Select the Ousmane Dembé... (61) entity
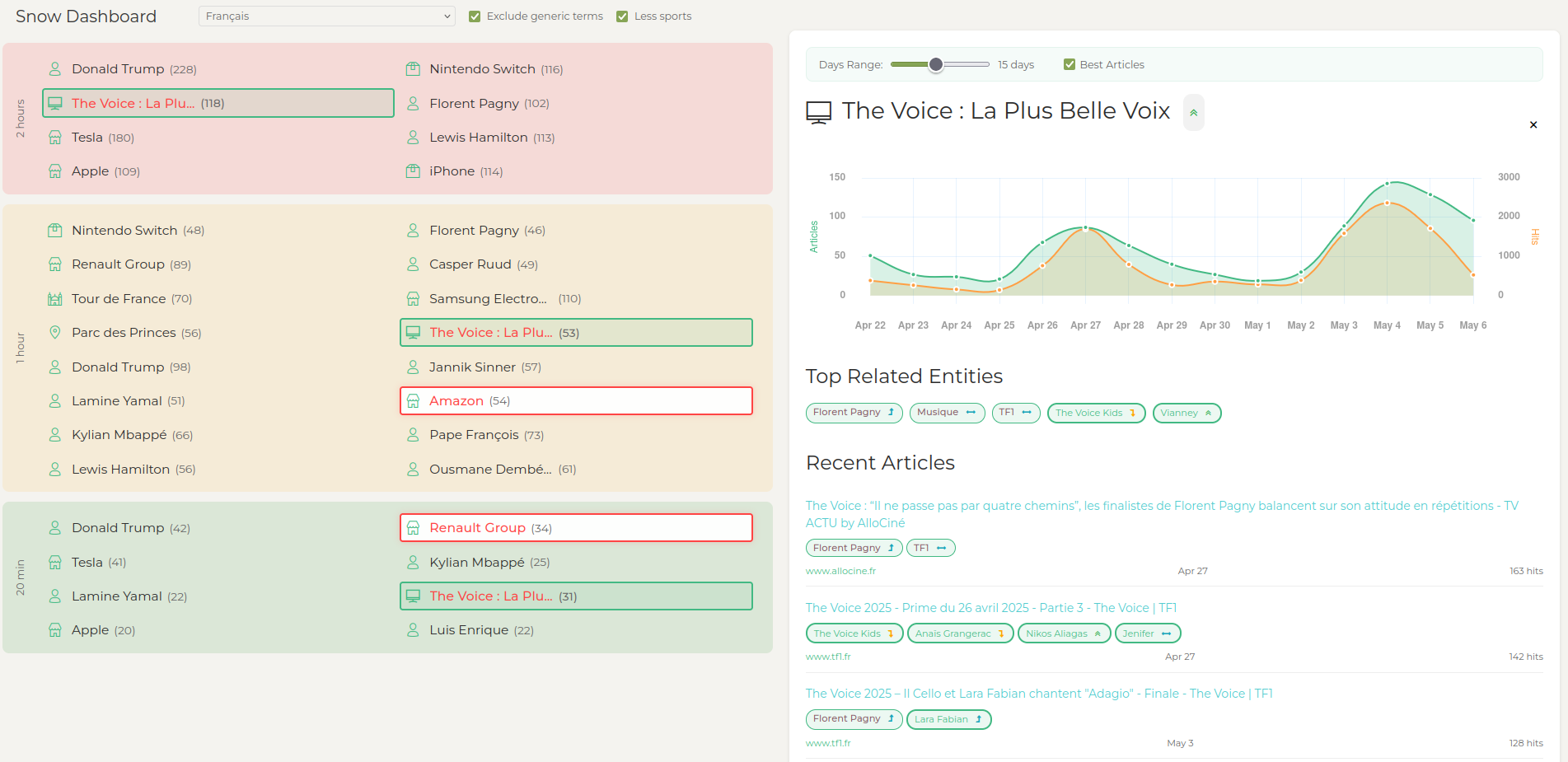The width and height of the screenshot is (1568, 762). pyautogui.click(x=576, y=470)
